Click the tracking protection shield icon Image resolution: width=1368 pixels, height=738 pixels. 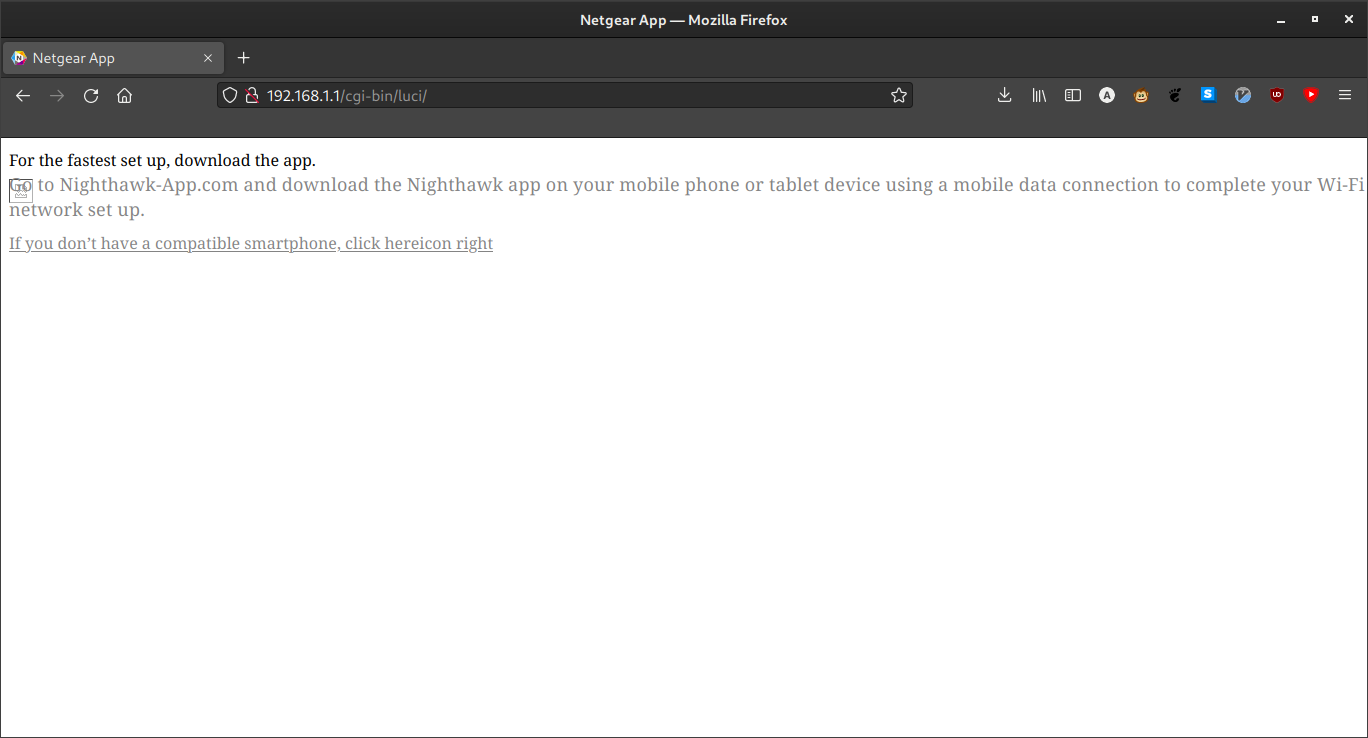[230, 96]
